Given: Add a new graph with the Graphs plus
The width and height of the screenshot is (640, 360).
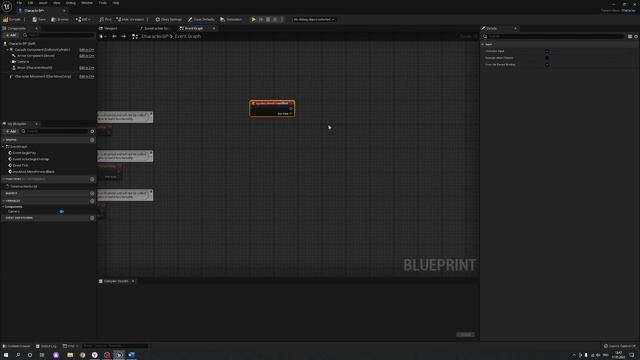Looking at the screenshot, I should click(x=92, y=140).
